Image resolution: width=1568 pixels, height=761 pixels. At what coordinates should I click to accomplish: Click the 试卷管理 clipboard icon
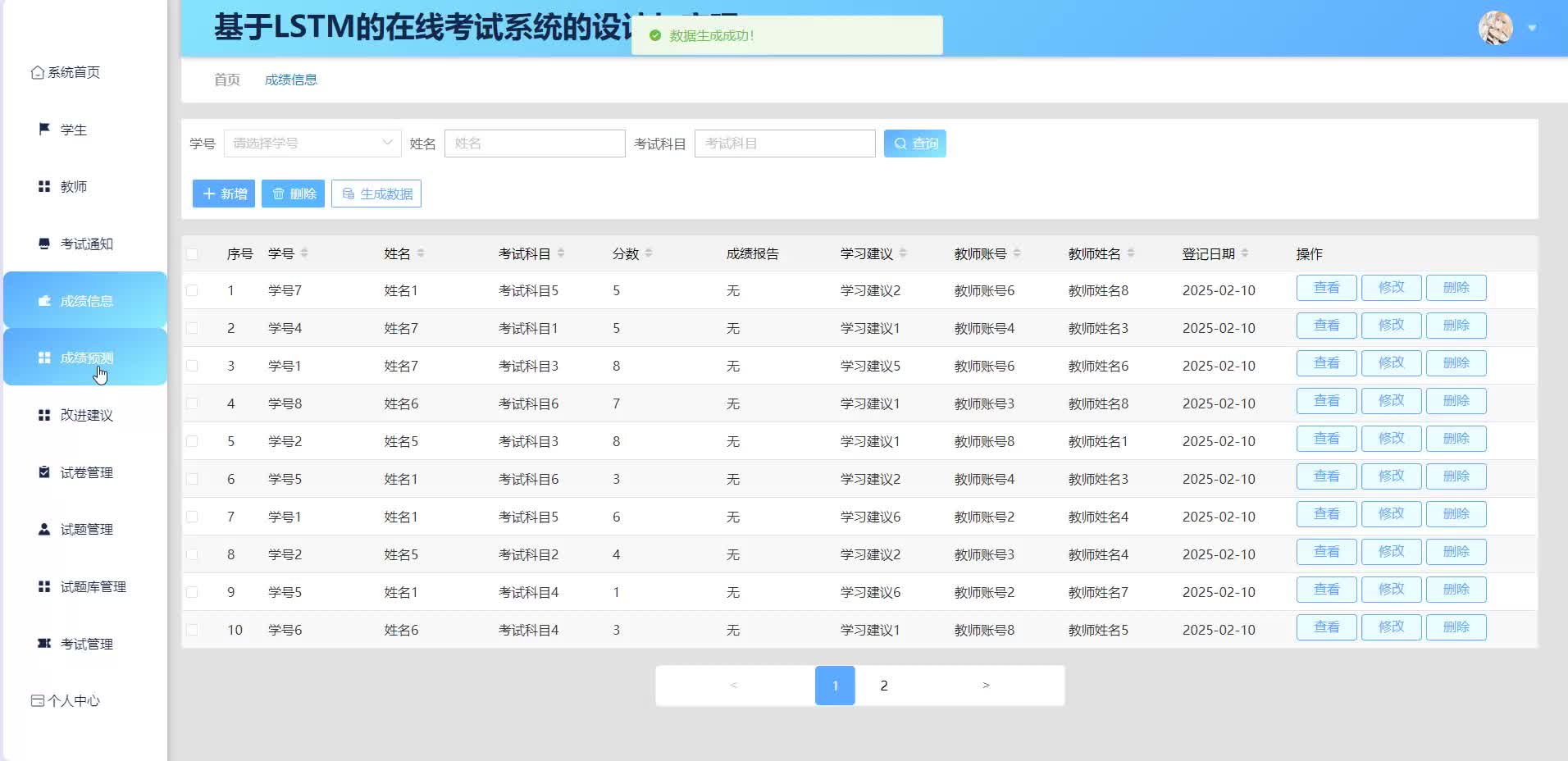[44, 472]
